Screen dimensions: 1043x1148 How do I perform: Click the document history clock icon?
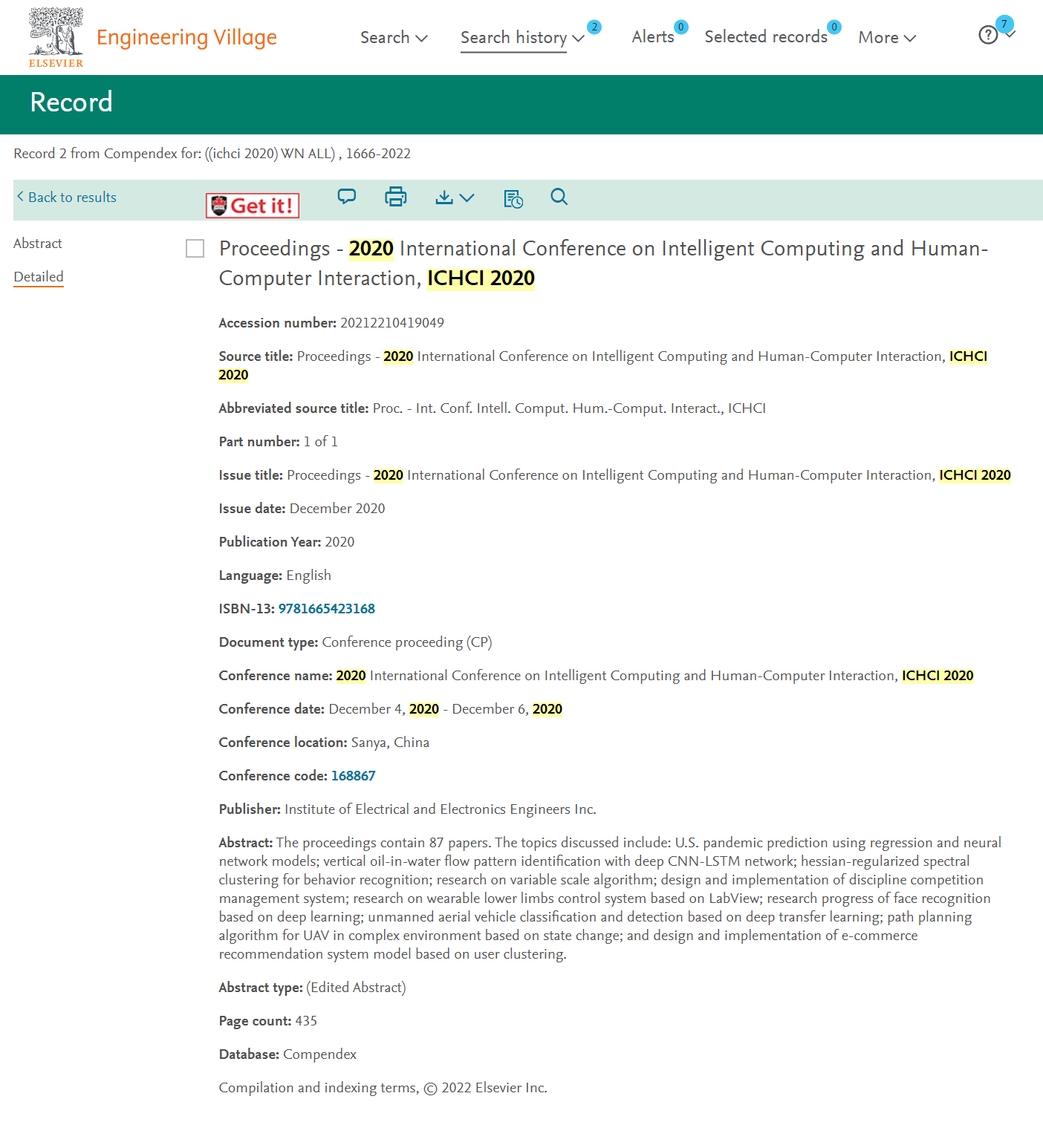[513, 198]
